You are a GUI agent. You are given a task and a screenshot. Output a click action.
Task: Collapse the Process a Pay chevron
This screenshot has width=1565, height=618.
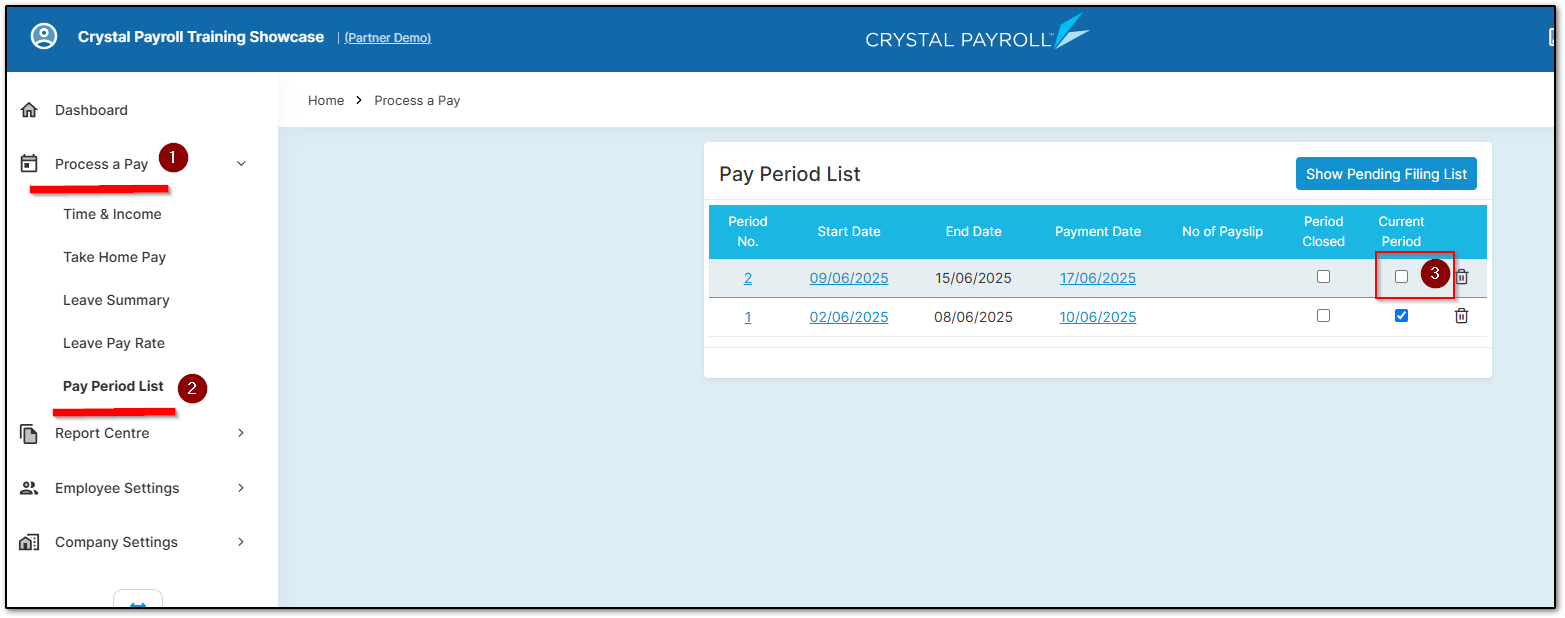241,164
